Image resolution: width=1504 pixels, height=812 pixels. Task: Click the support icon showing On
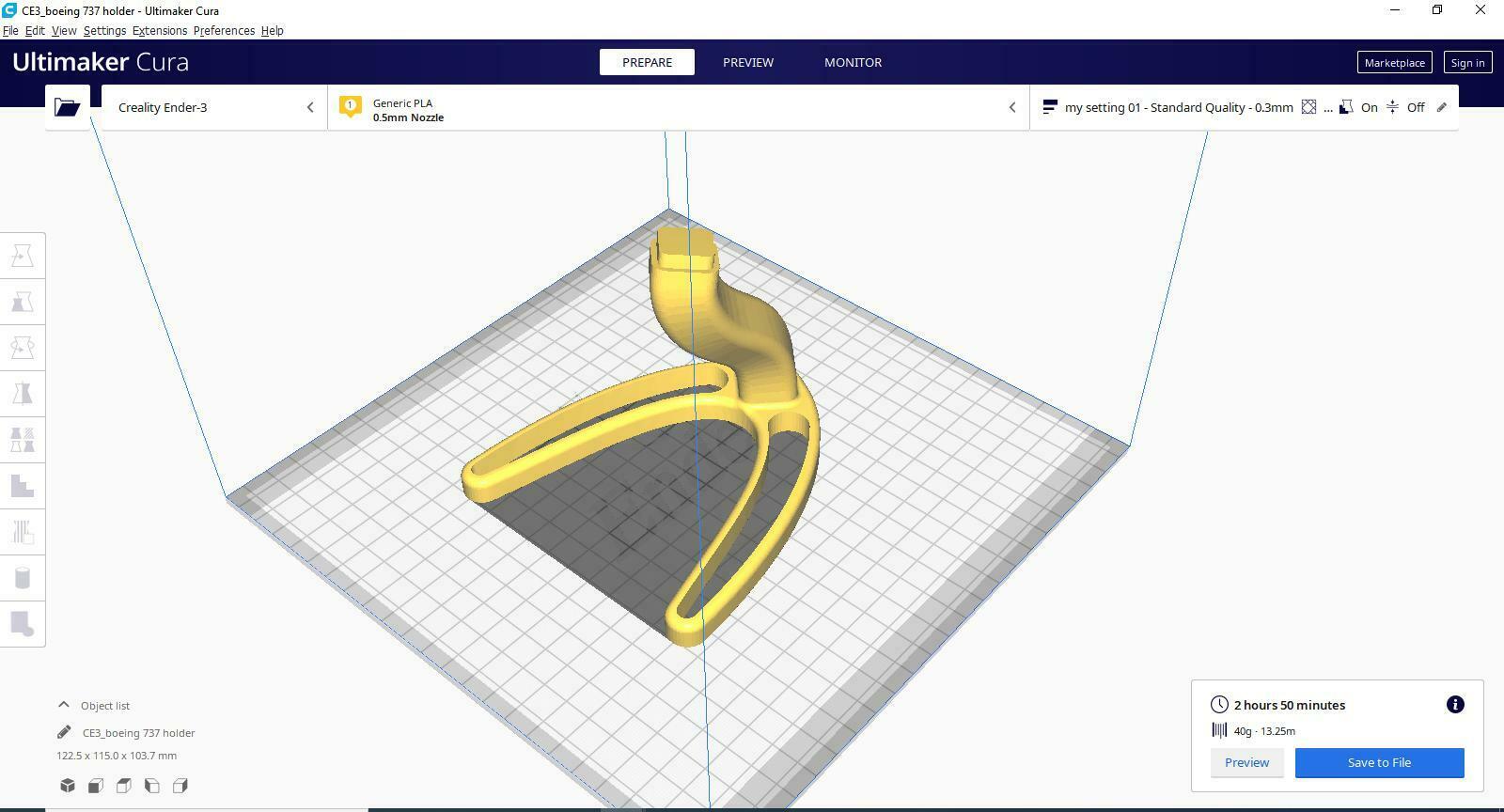1346,107
